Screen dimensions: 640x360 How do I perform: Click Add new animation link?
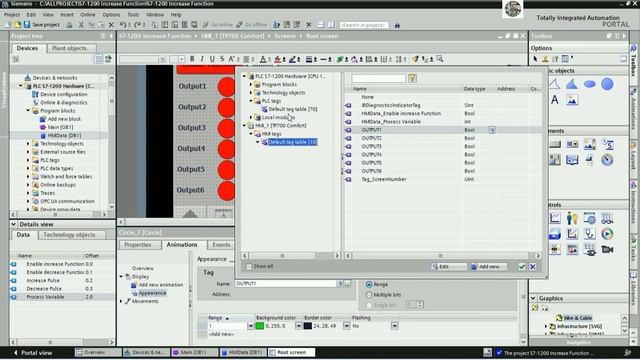(x=161, y=285)
